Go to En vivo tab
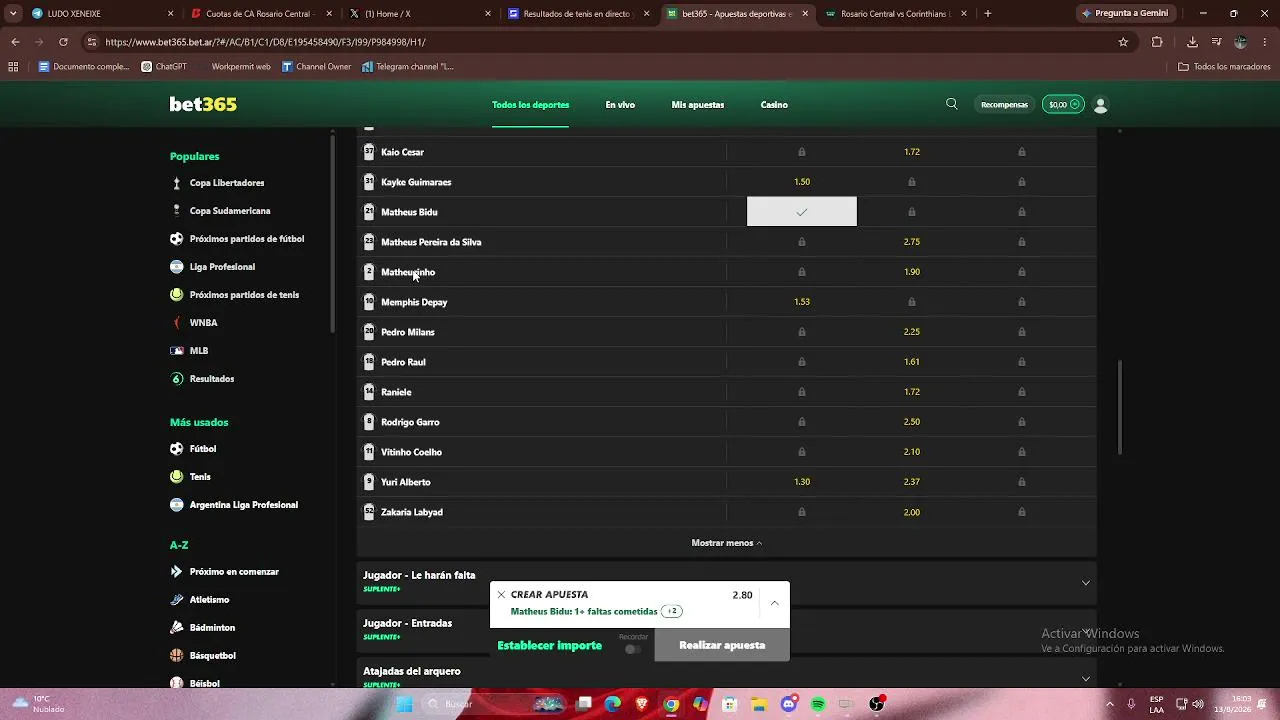Viewport: 1280px width, 720px height. pos(620,104)
